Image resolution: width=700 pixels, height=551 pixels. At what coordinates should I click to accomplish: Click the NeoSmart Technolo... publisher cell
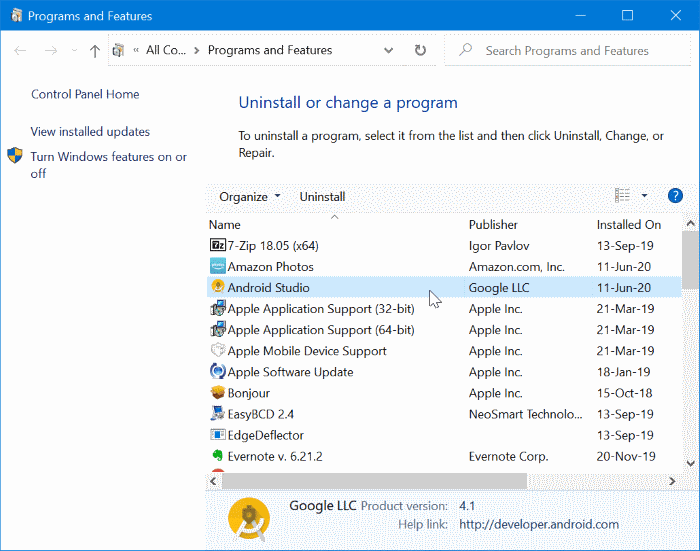point(525,414)
